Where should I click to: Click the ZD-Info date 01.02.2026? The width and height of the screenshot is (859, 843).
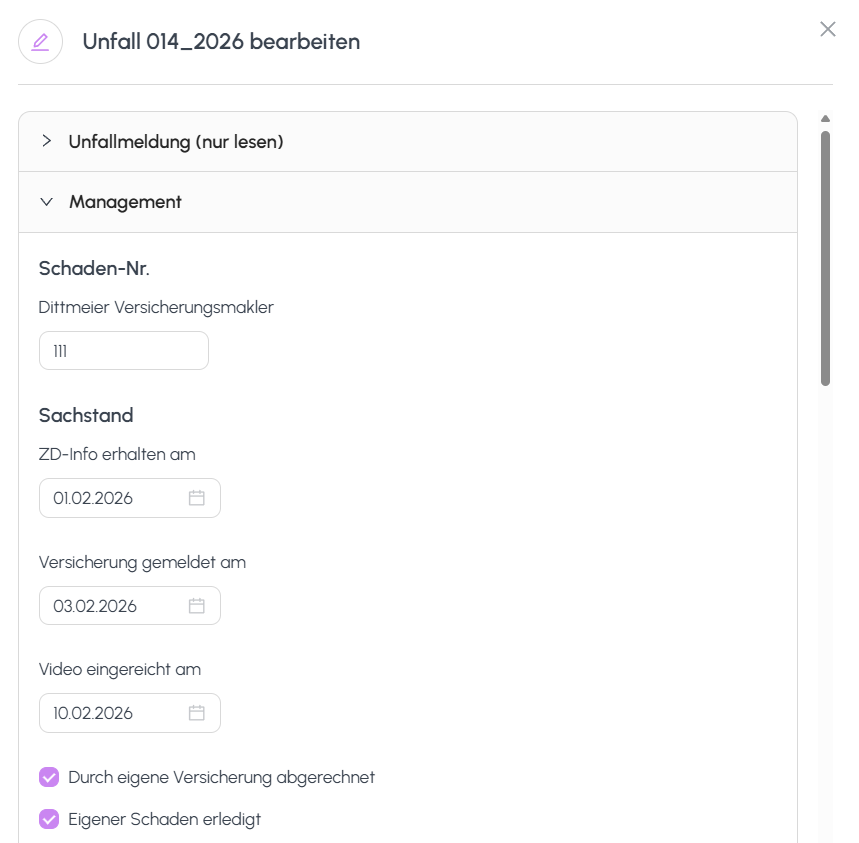pyautogui.click(x=93, y=498)
